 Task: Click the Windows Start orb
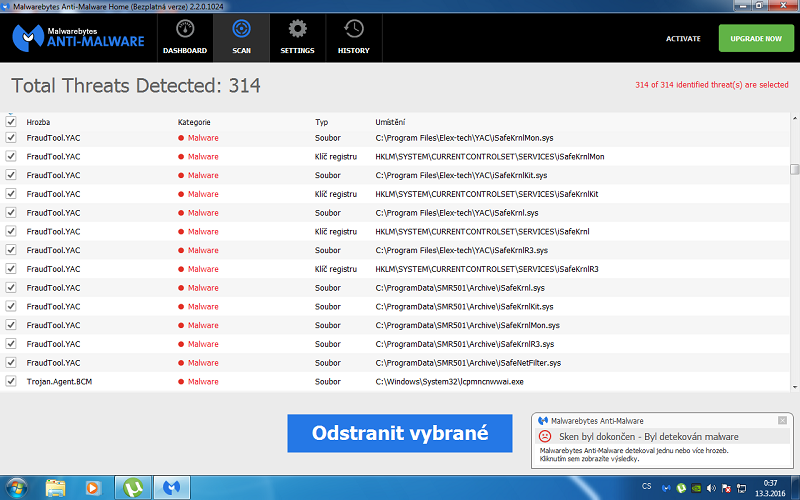click(17, 488)
